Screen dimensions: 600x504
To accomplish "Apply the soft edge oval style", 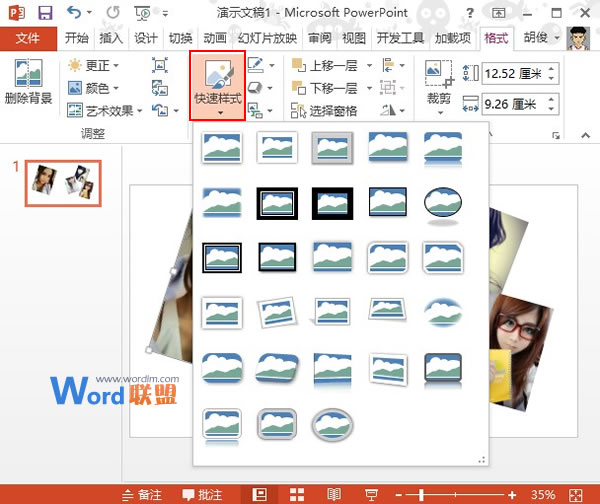I will (443, 312).
